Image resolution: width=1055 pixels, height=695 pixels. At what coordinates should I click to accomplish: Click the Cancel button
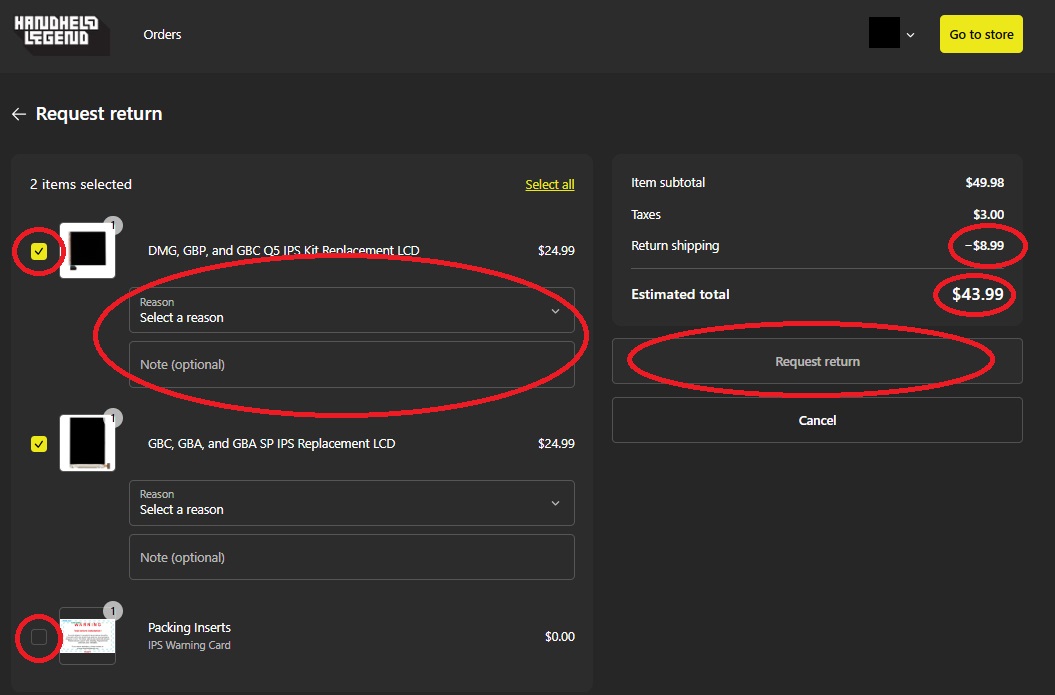tap(817, 420)
